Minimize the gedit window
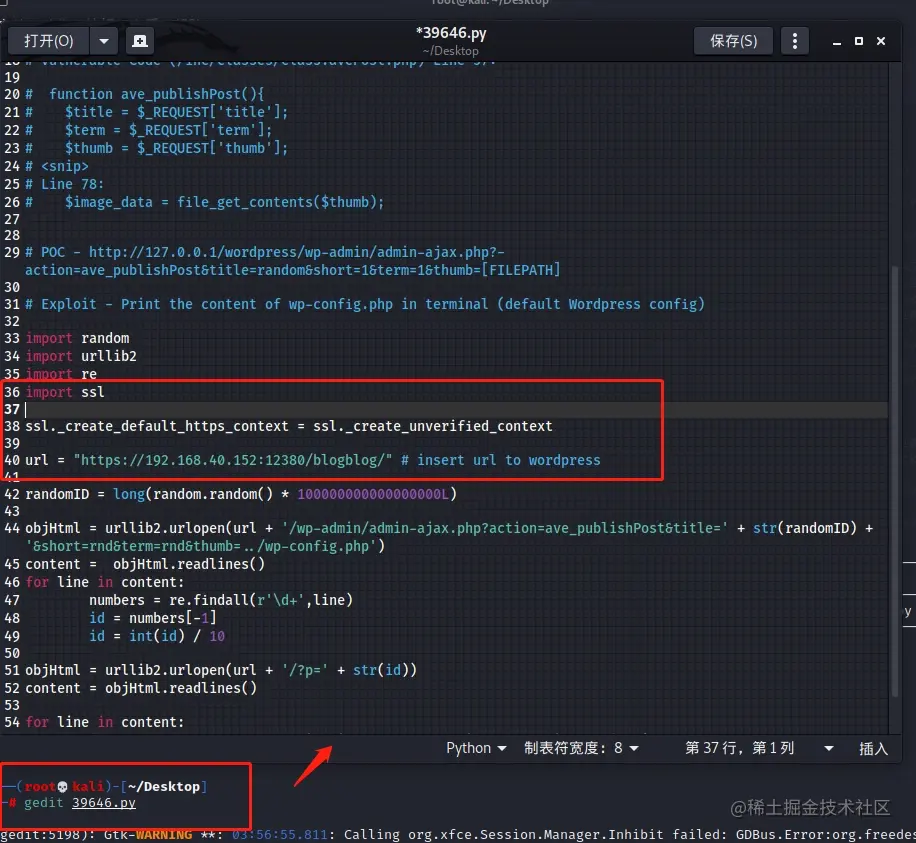The width and height of the screenshot is (916, 843). [837, 41]
